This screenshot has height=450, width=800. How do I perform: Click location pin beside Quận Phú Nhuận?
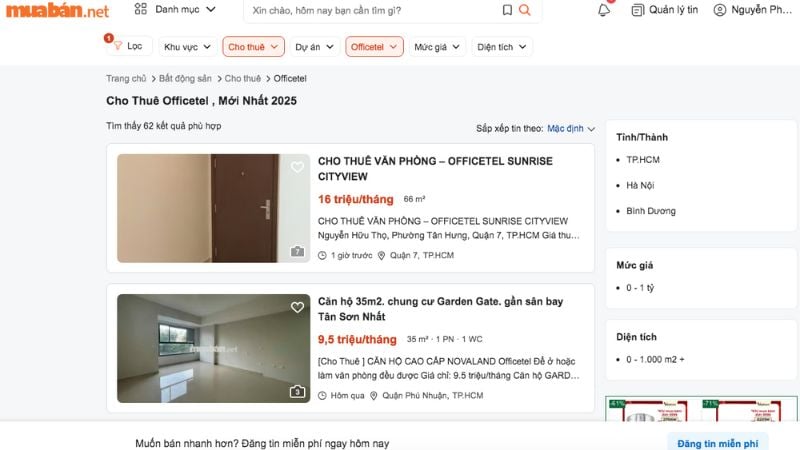pyautogui.click(x=373, y=396)
